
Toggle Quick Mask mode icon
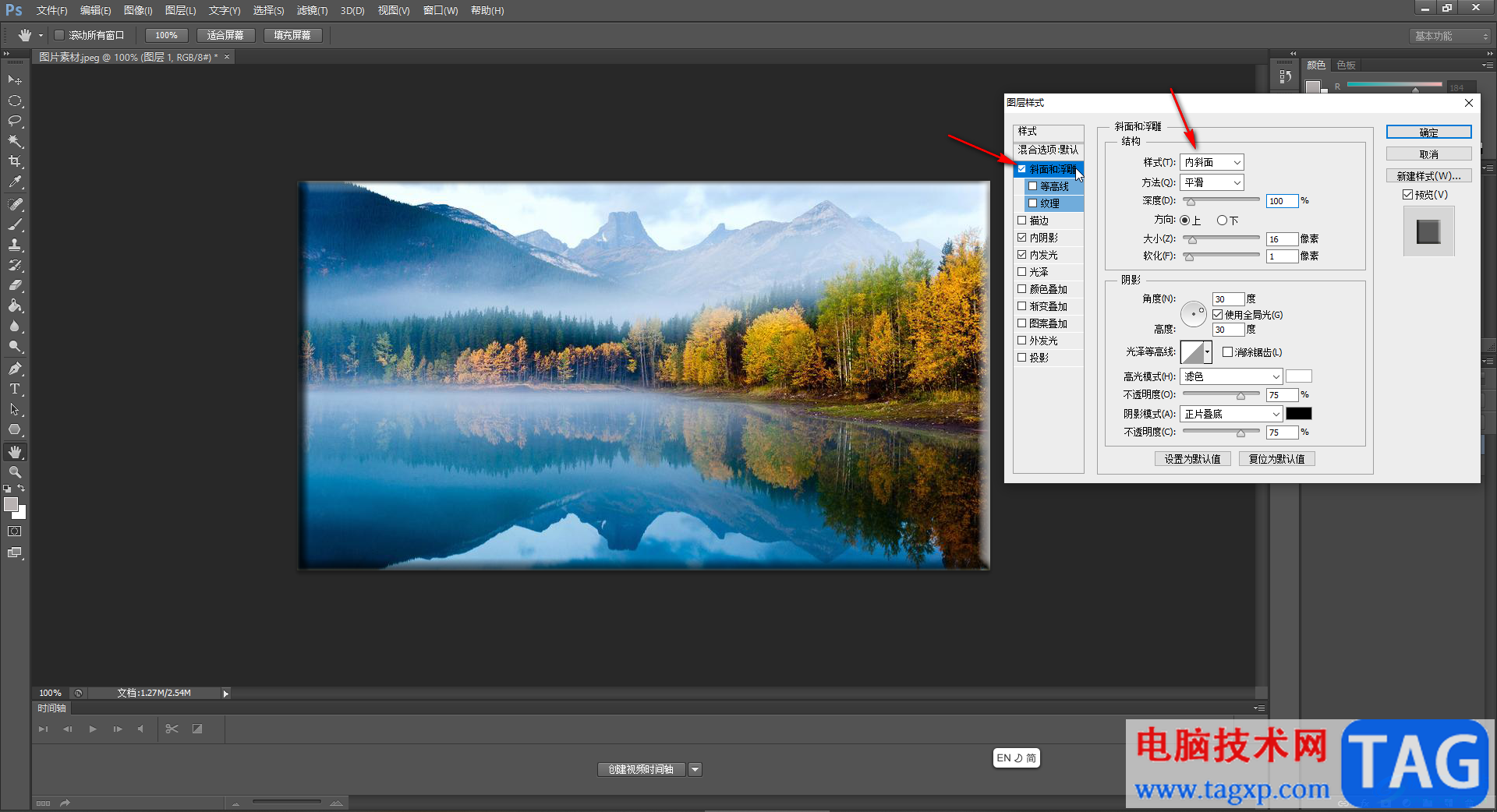pyautogui.click(x=15, y=531)
